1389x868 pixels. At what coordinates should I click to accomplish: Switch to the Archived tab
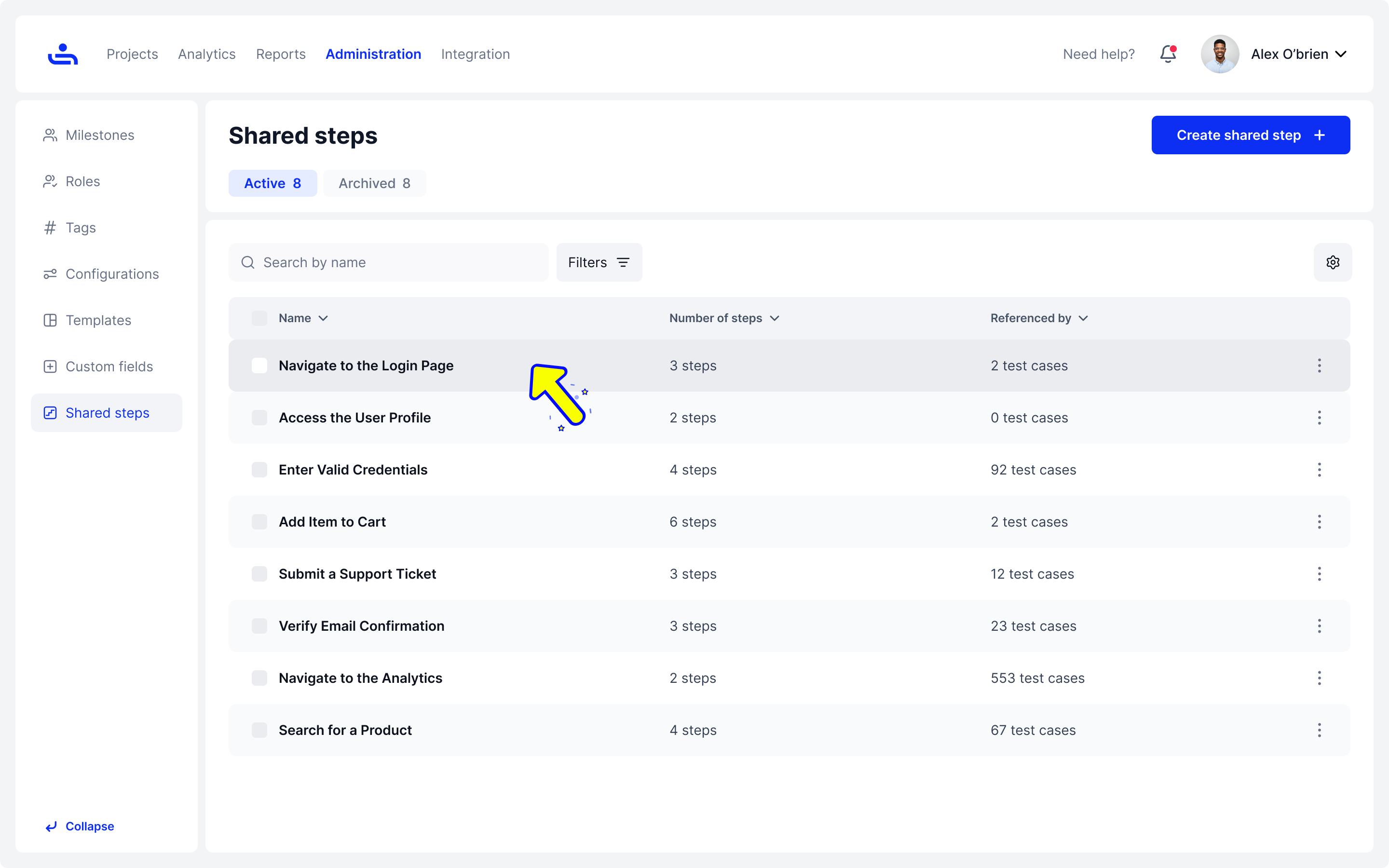(374, 183)
